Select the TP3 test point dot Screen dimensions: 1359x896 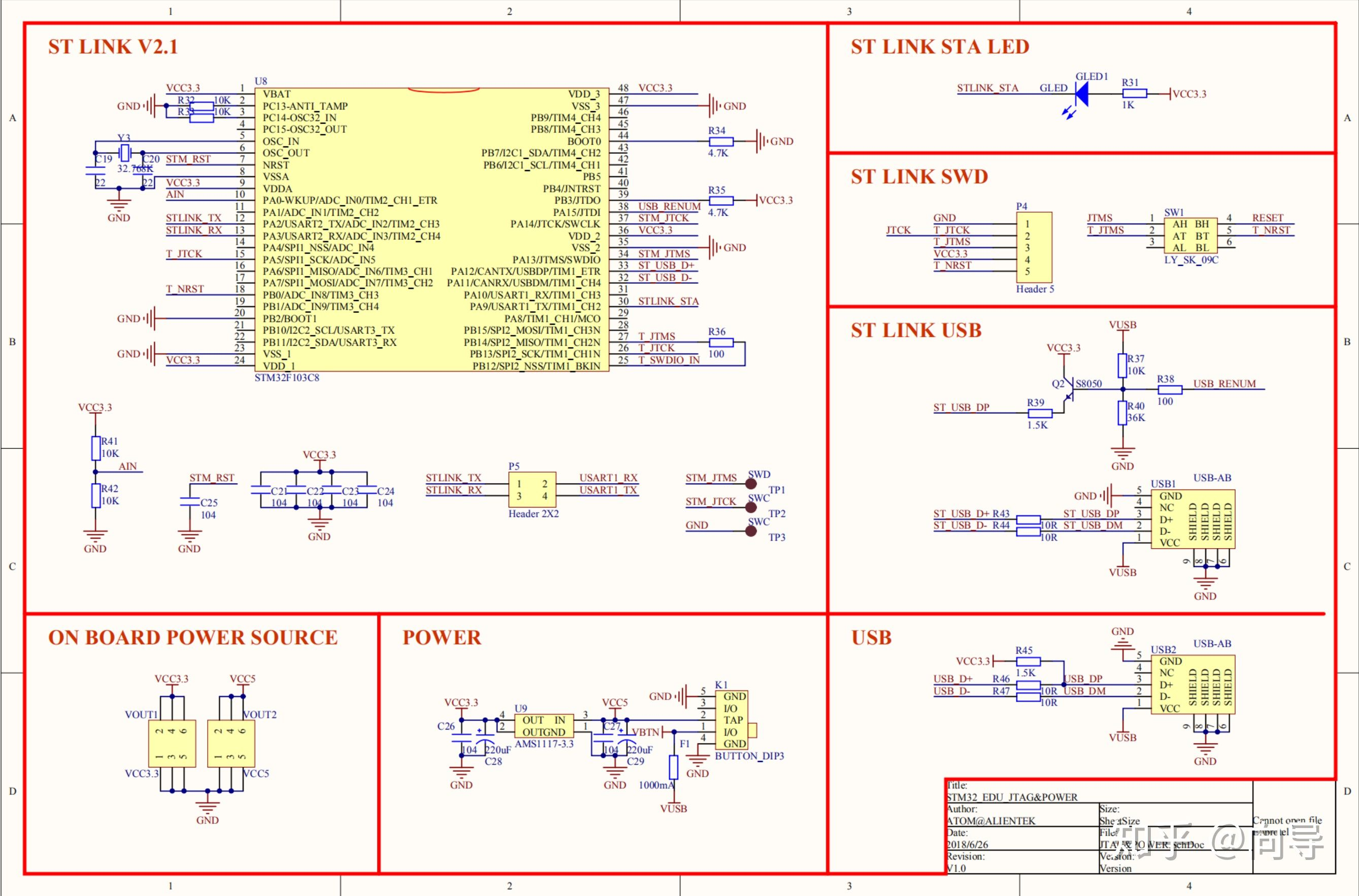click(x=751, y=531)
